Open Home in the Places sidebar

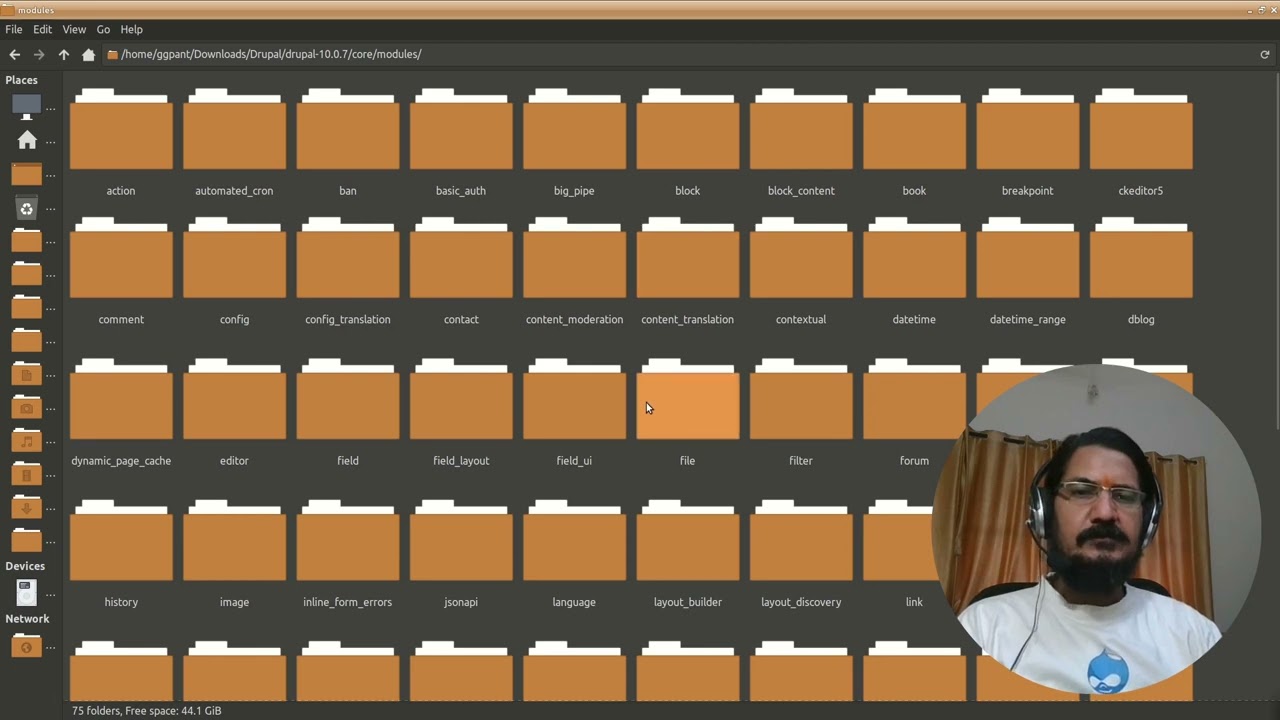point(27,140)
